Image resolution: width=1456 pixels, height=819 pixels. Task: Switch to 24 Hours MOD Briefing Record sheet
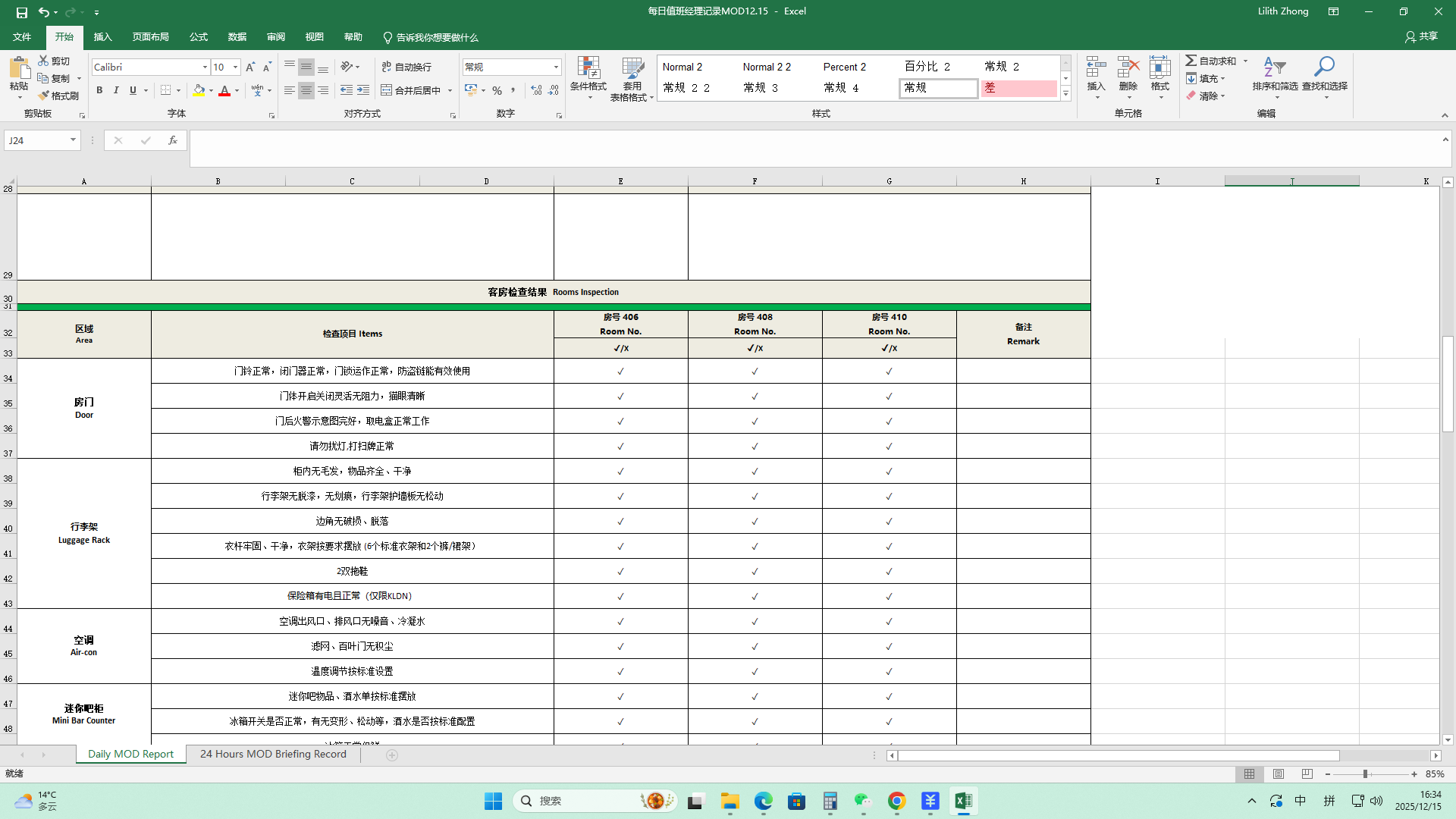273,754
